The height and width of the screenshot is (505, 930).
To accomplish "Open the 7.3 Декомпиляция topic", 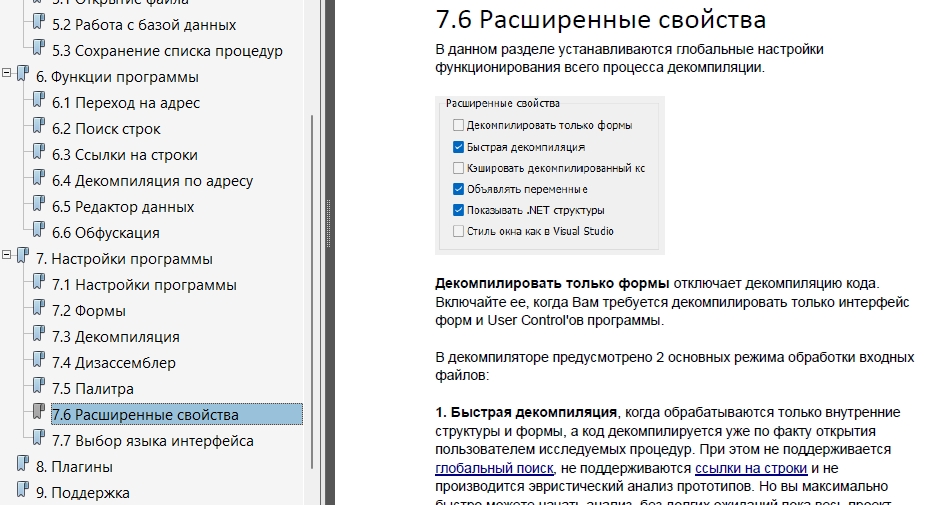I will pos(116,337).
